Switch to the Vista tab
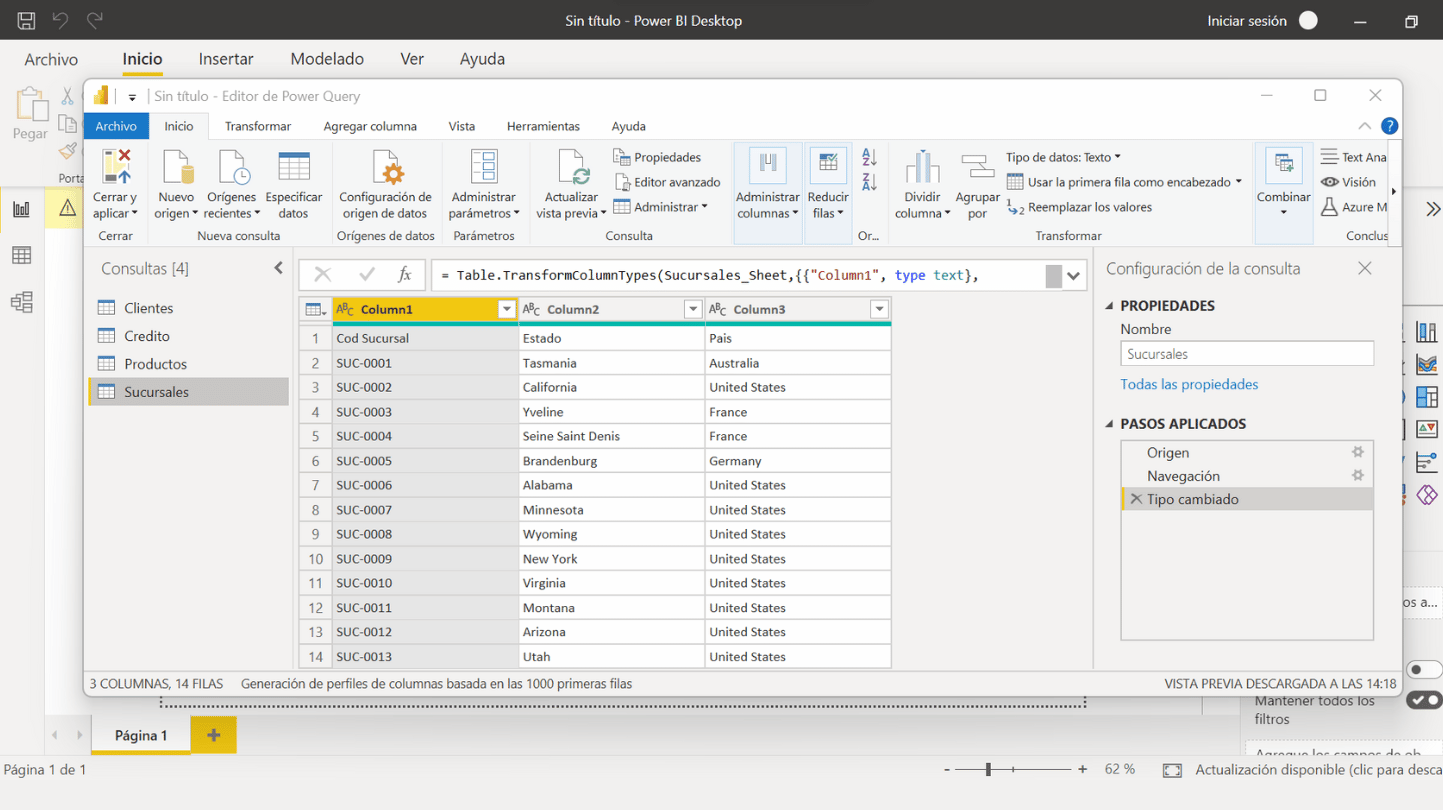The height and width of the screenshot is (810, 1443). [x=462, y=126]
